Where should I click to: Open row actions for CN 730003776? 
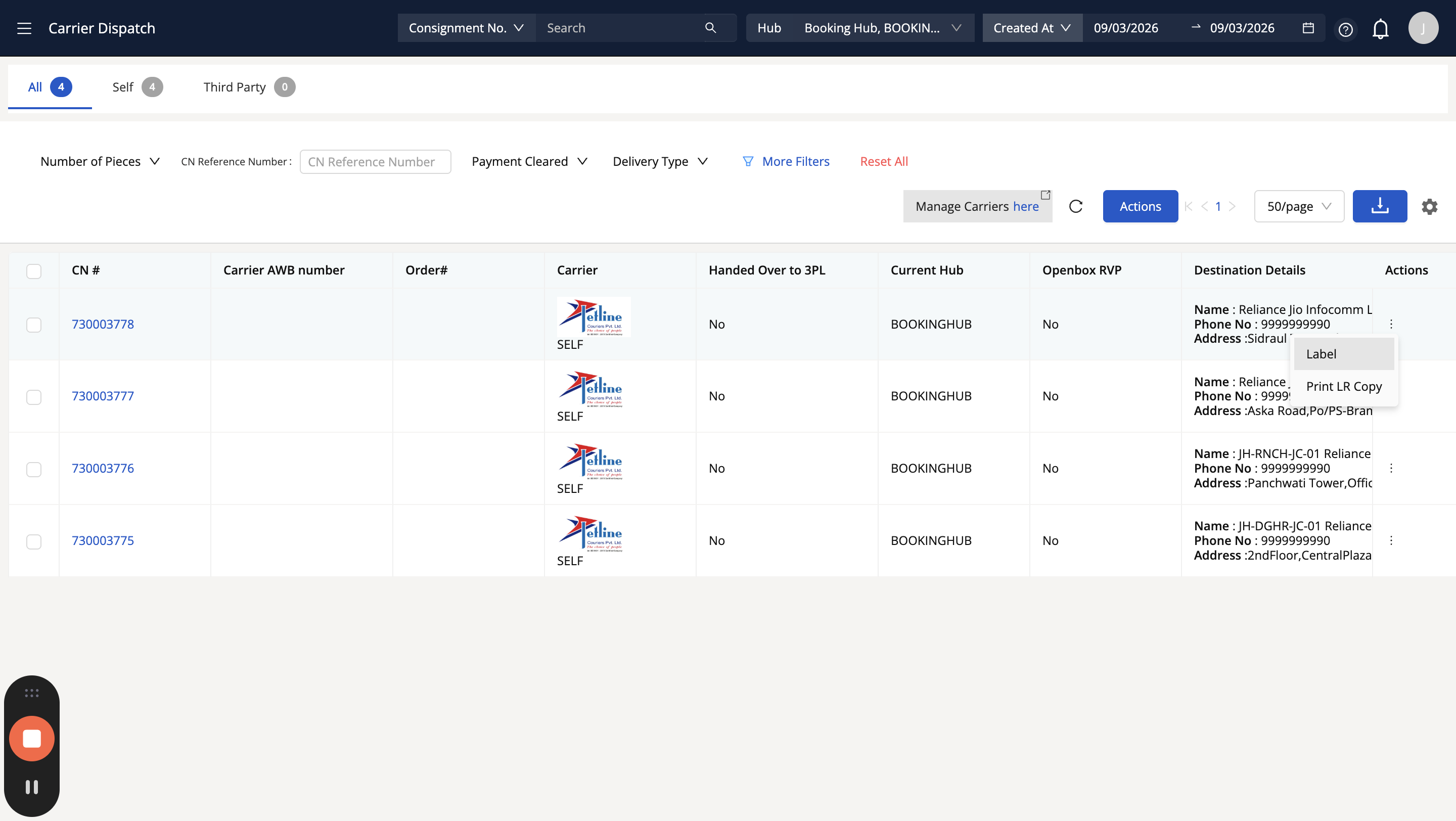1391,469
